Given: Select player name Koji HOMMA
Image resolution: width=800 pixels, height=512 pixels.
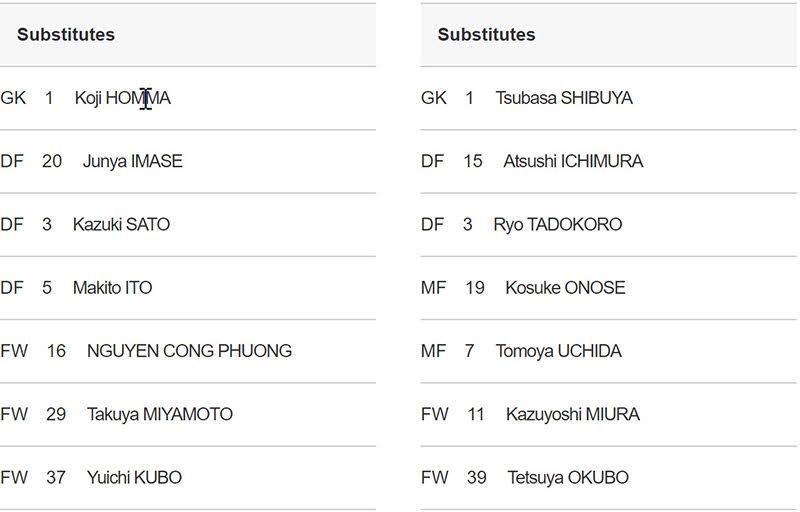Looking at the screenshot, I should (x=122, y=98).
